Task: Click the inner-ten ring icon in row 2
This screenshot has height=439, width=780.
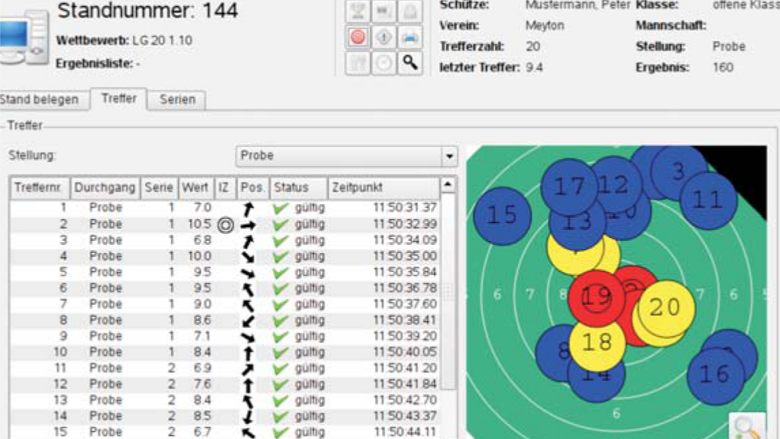Action: pos(225,225)
